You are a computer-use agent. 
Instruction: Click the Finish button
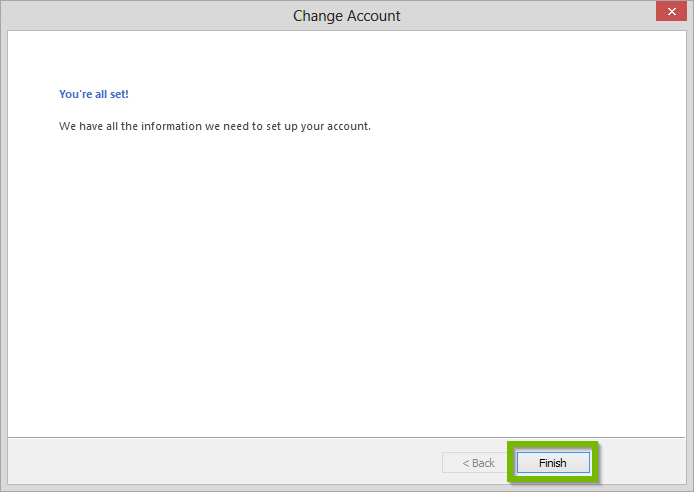[552, 463]
